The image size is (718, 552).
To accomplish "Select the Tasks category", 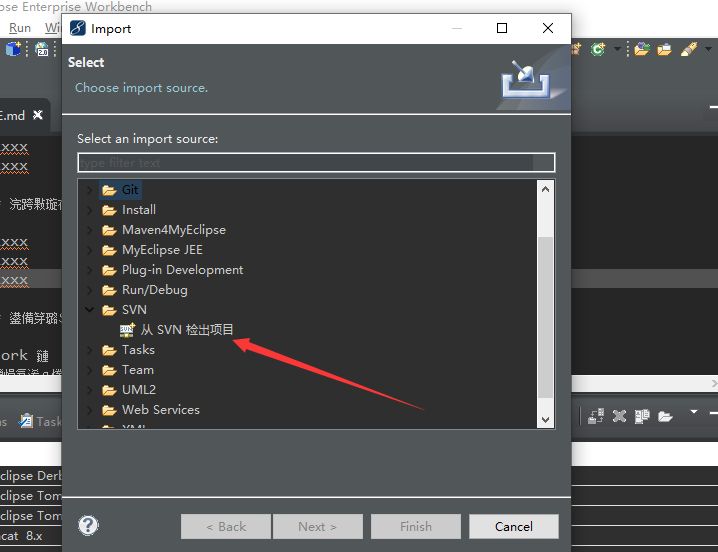I will tap(138, 350).
